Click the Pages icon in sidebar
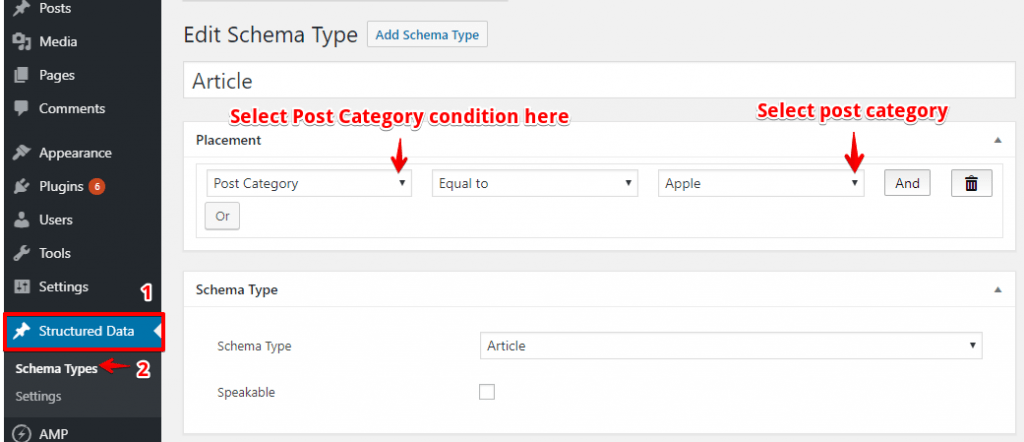Viewport: 1024px width, 442px height. click(22, 75)
